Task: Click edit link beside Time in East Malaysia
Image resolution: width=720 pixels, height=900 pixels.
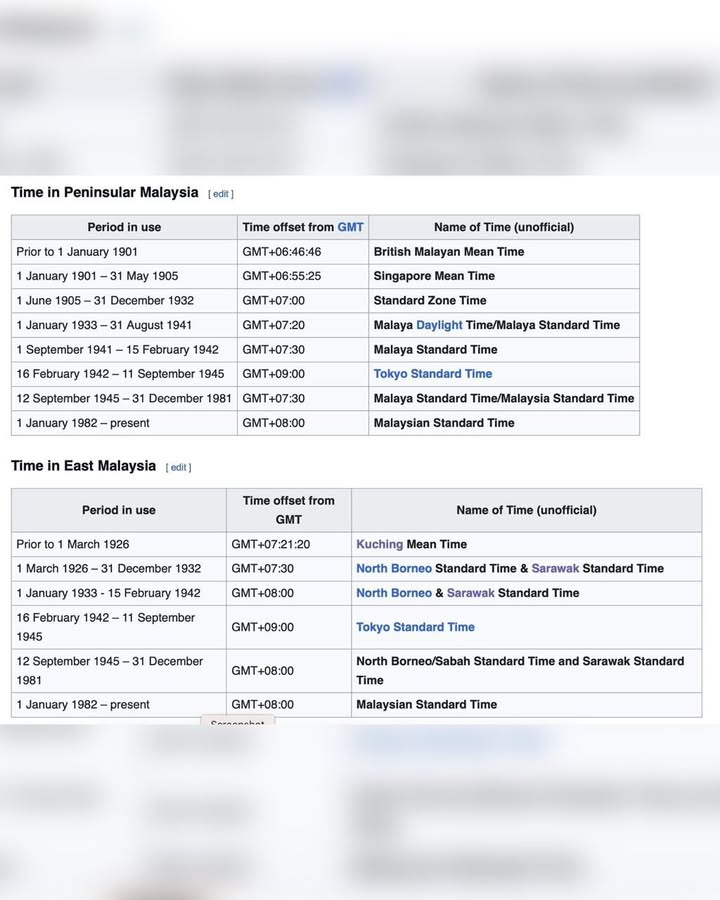Action: [179, 467]
